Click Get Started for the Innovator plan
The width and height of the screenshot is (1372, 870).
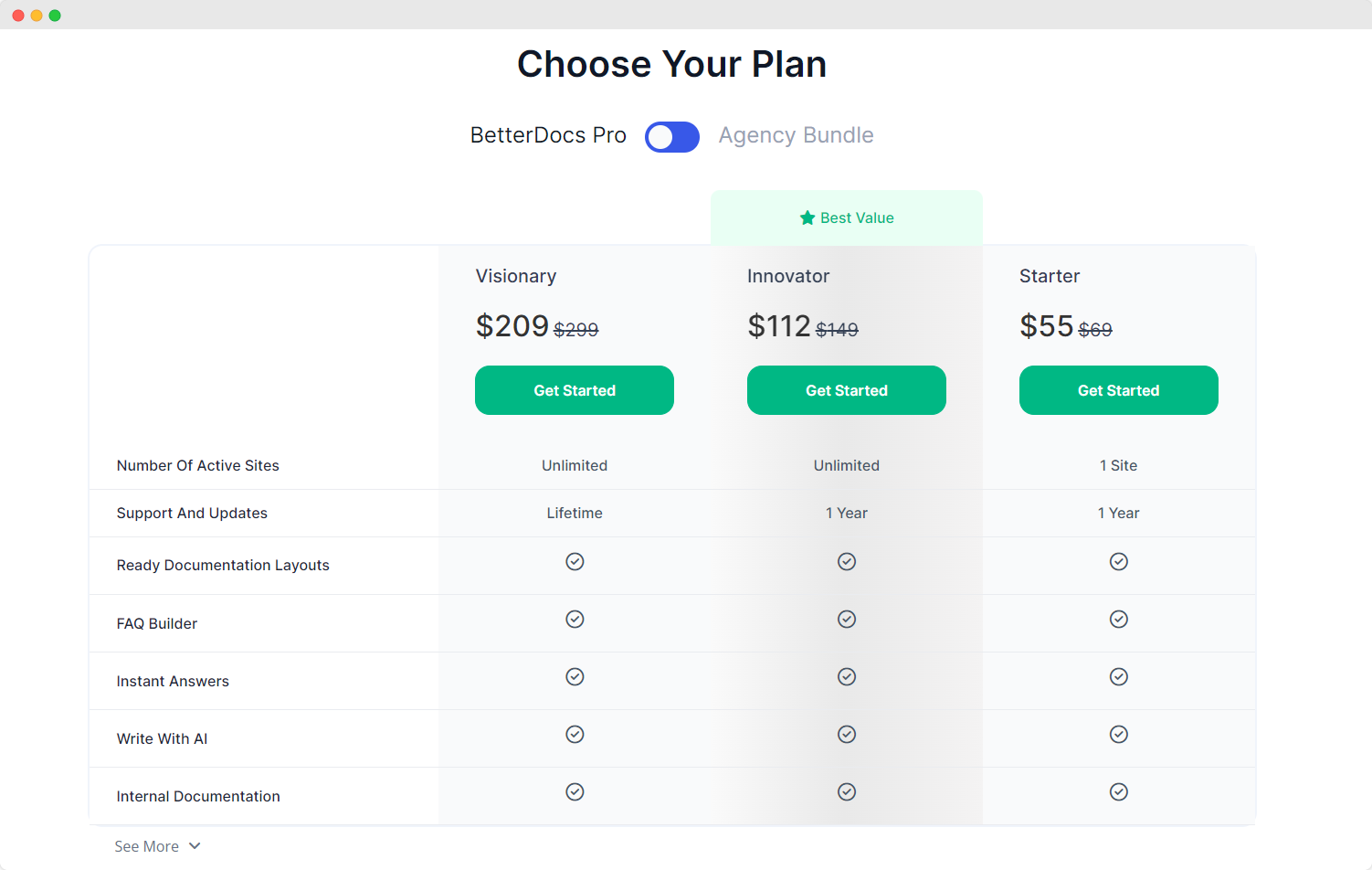[x=847, y=390]
